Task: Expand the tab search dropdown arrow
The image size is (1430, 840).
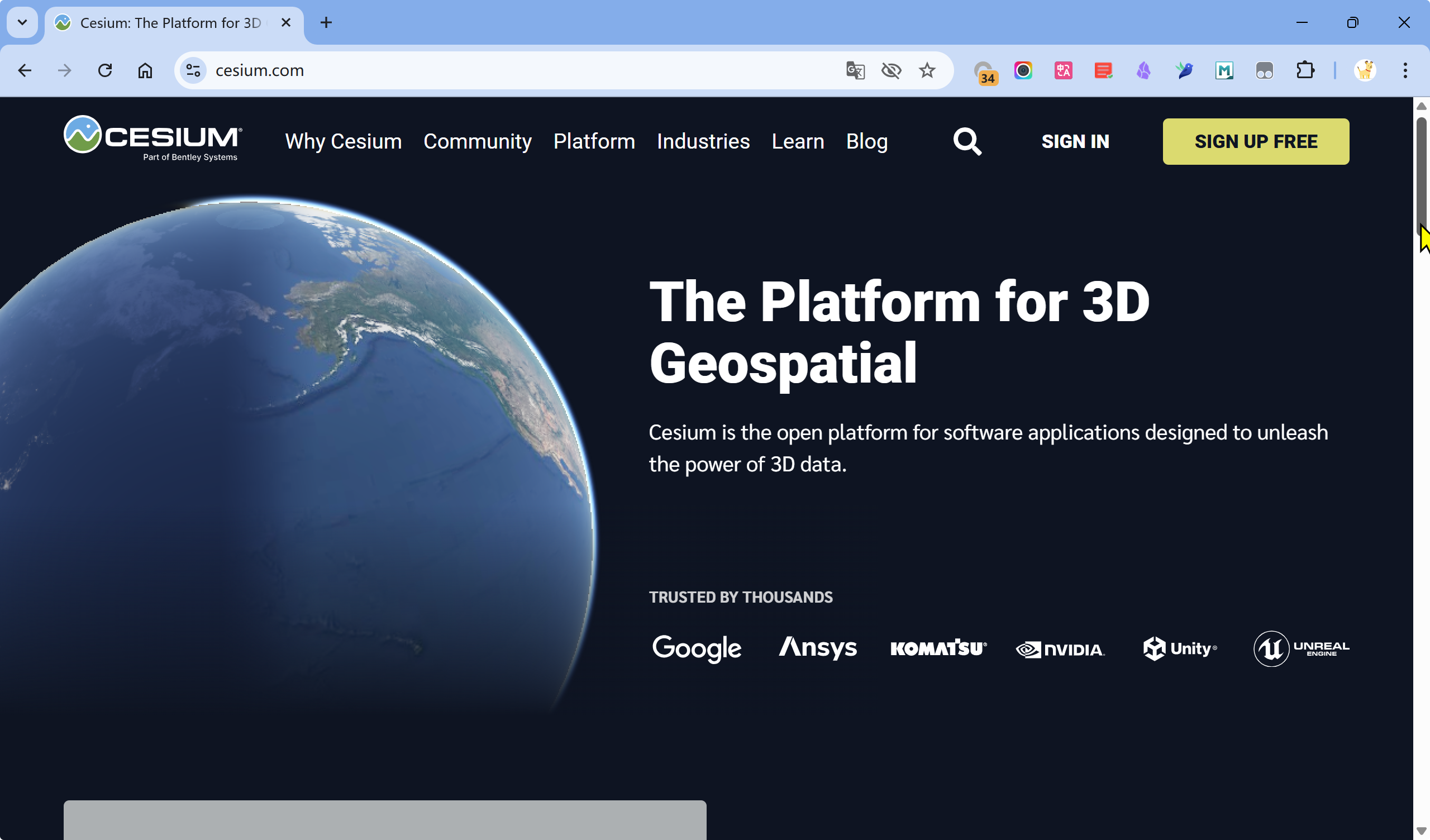Action: click(22, 23)
